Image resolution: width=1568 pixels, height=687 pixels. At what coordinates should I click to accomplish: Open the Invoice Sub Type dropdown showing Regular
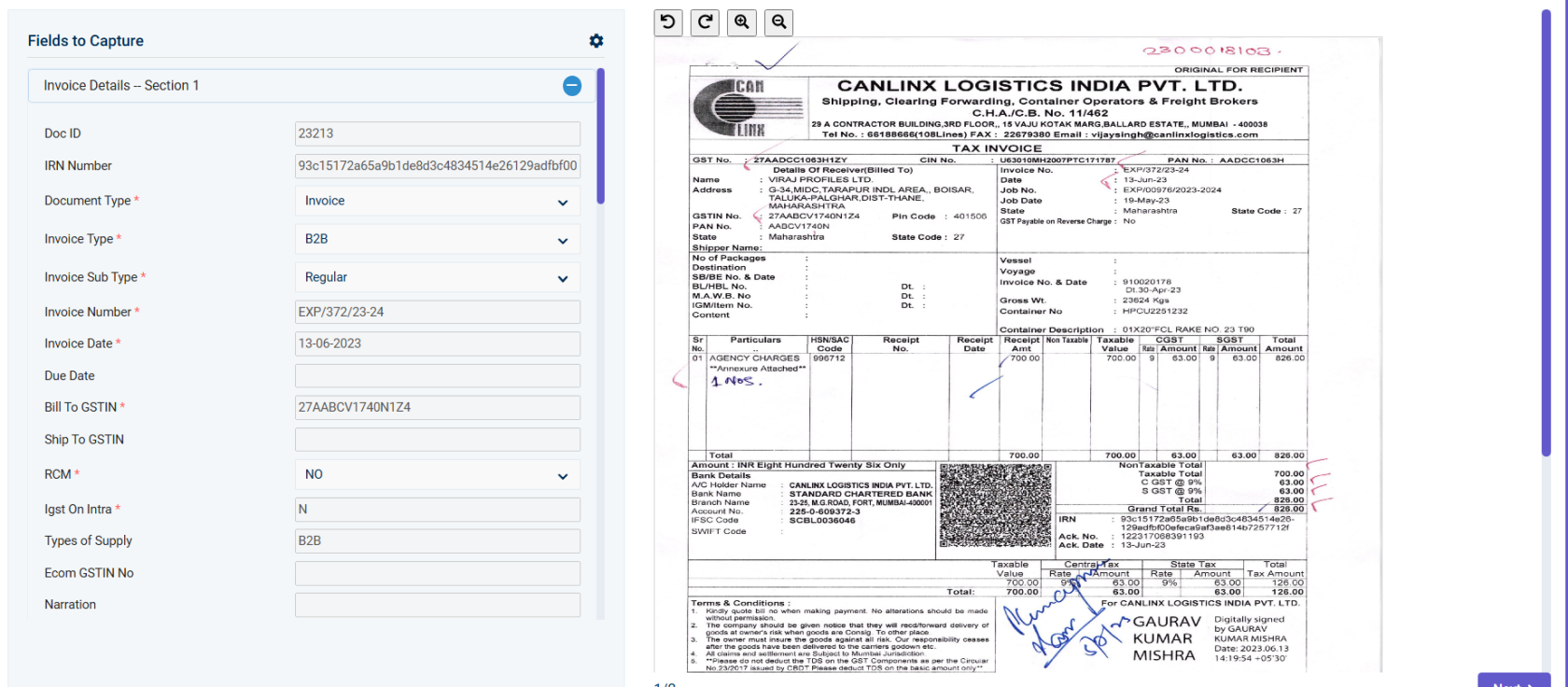[x=438, y=277]
